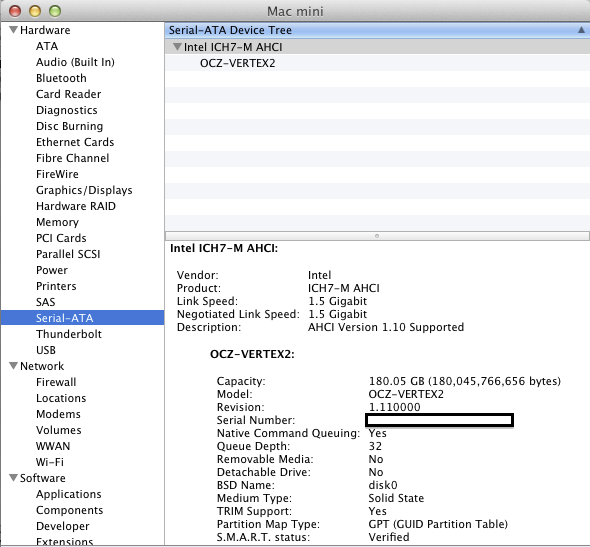Click Vendor value Intel
The height and width of the screenshot is (547, 590).
[319, 275]
